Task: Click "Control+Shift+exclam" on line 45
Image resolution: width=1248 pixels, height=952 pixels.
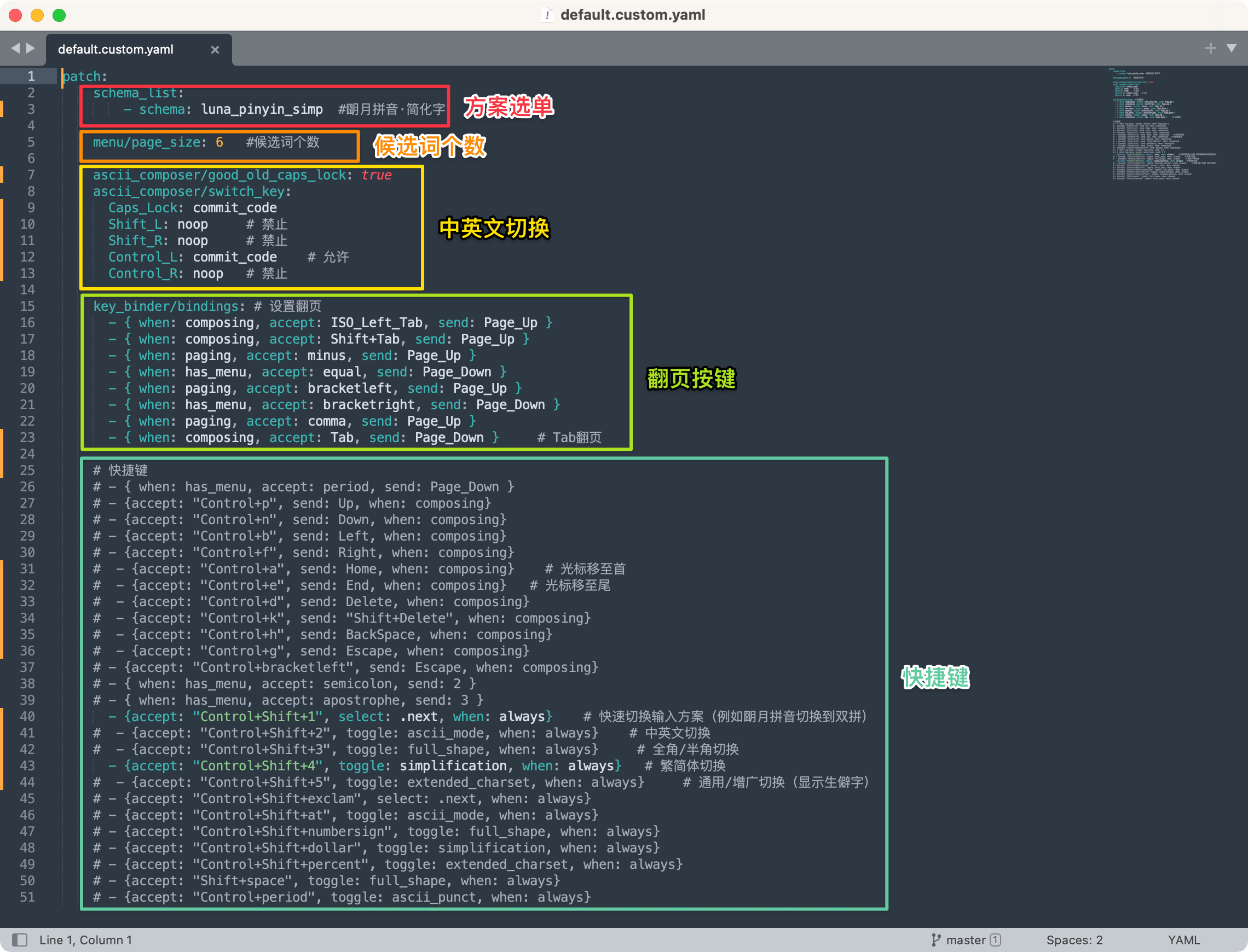Action: (281, 799)
